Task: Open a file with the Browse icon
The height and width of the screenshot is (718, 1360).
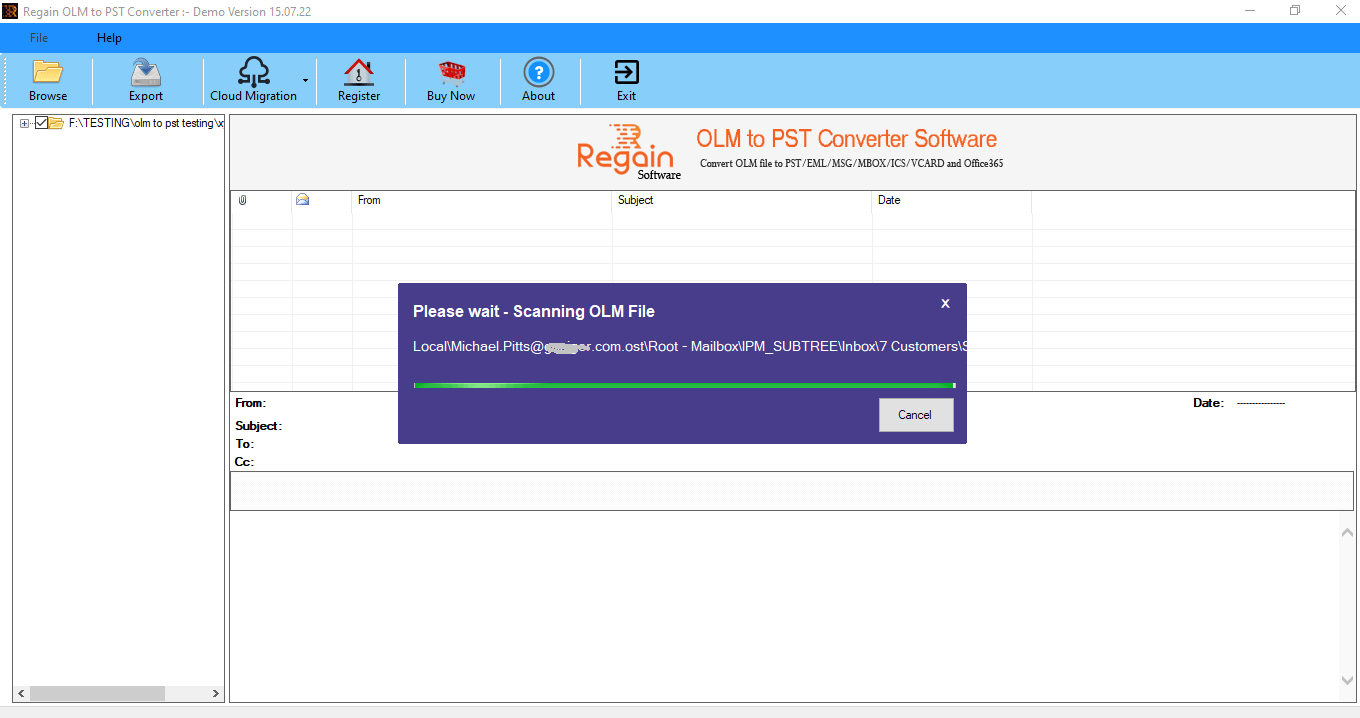Action: 47,79
